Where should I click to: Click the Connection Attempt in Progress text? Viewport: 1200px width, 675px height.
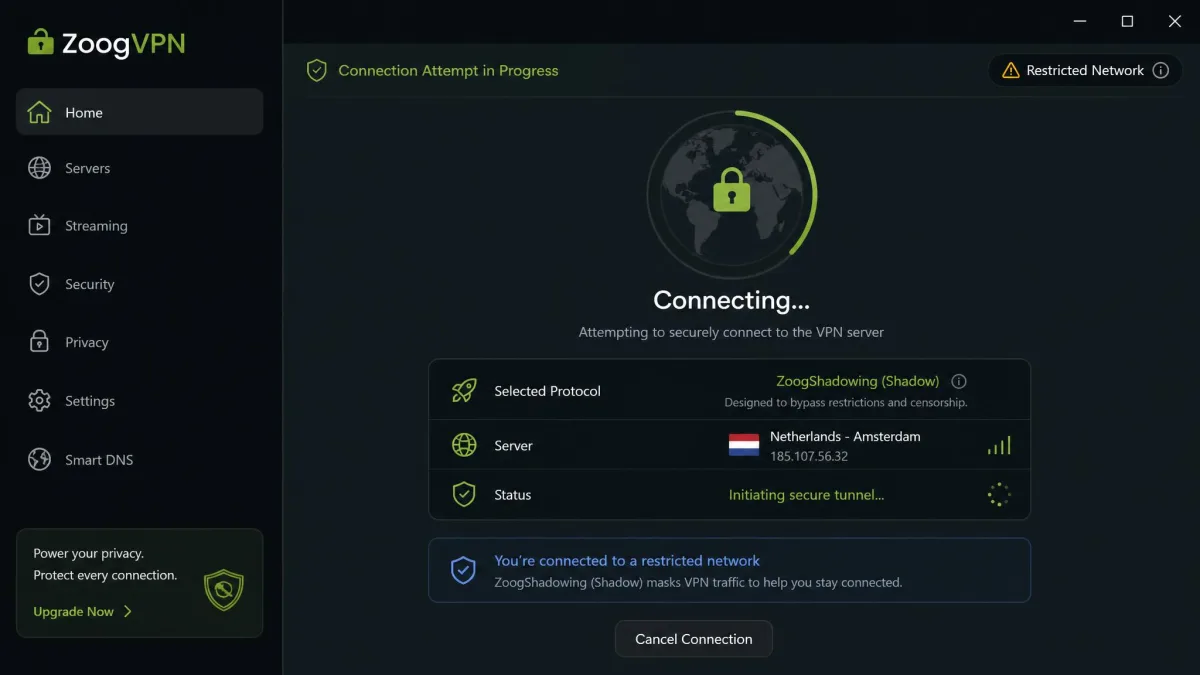tap(448, 70)
